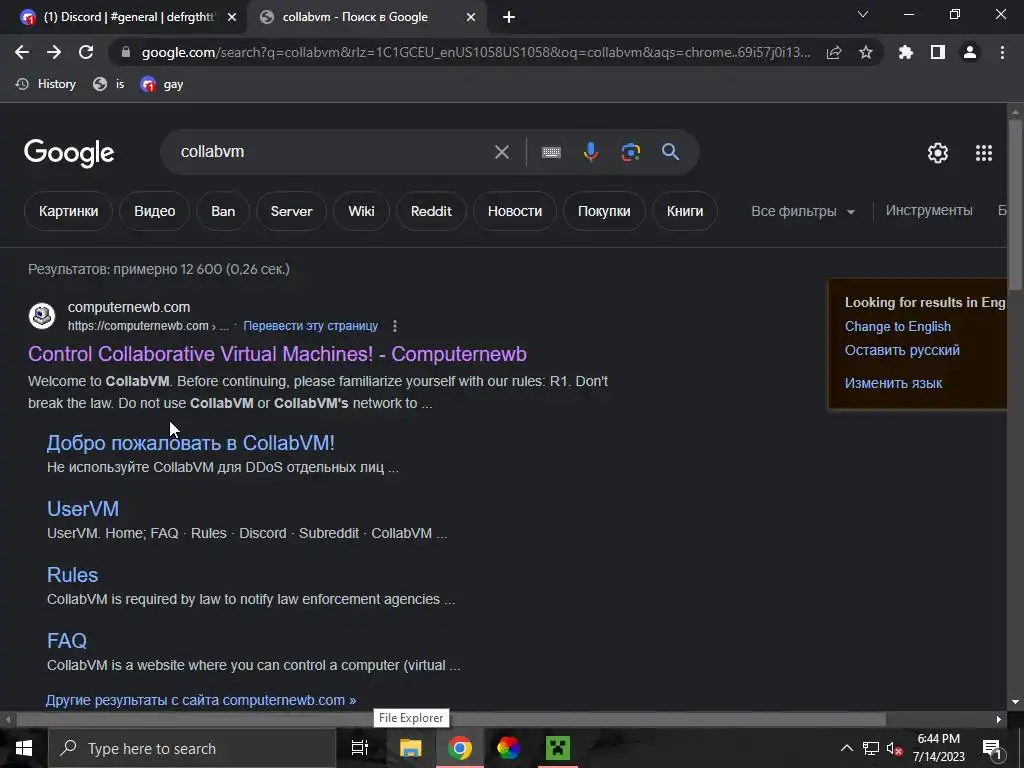The height and width of the screenshot is (768, 1024).
Task: Filter results by Покупки
Action: pyautogui.click(x=604, y=211)
